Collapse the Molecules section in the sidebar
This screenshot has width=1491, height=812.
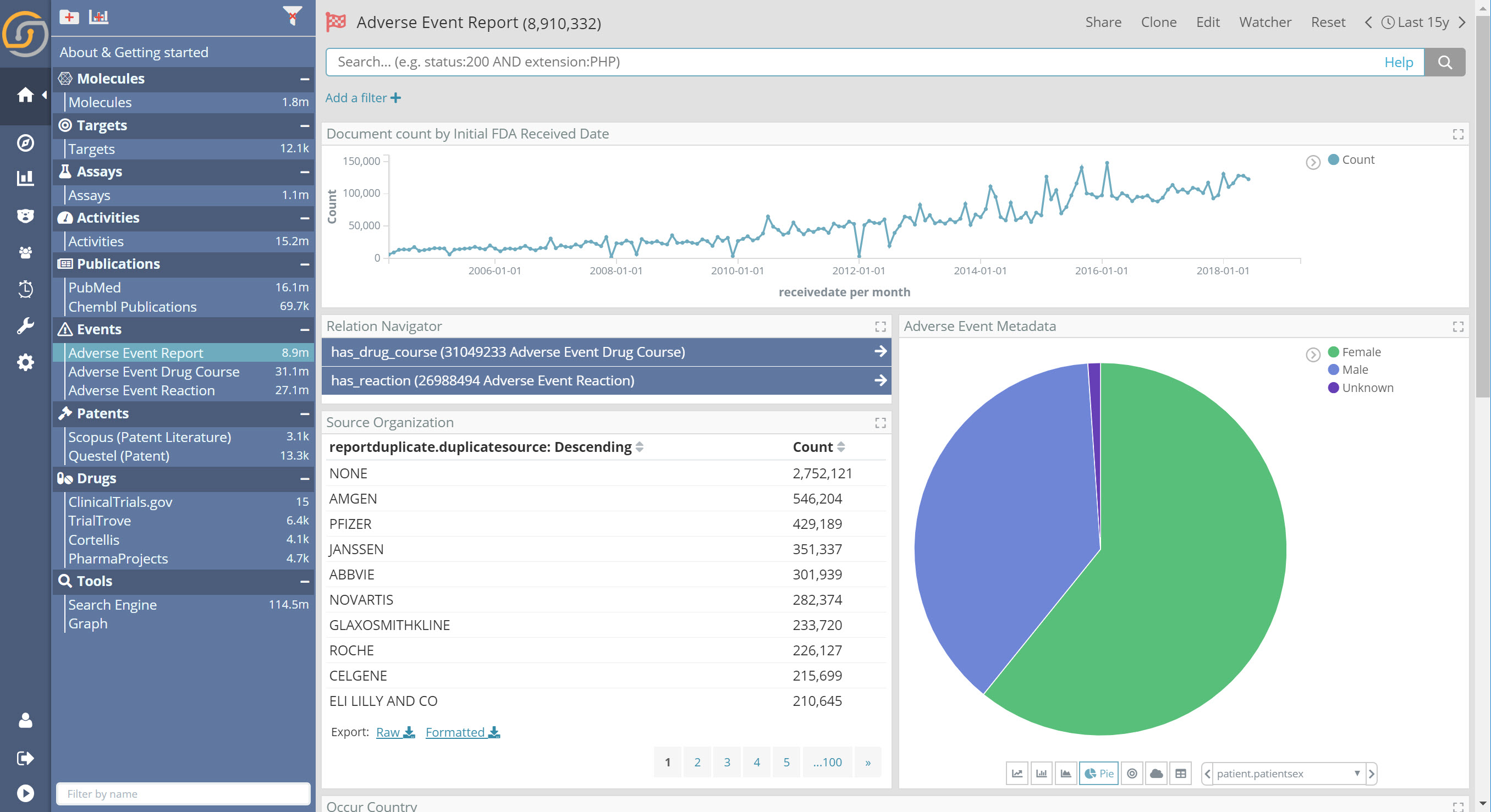(305, 79)
